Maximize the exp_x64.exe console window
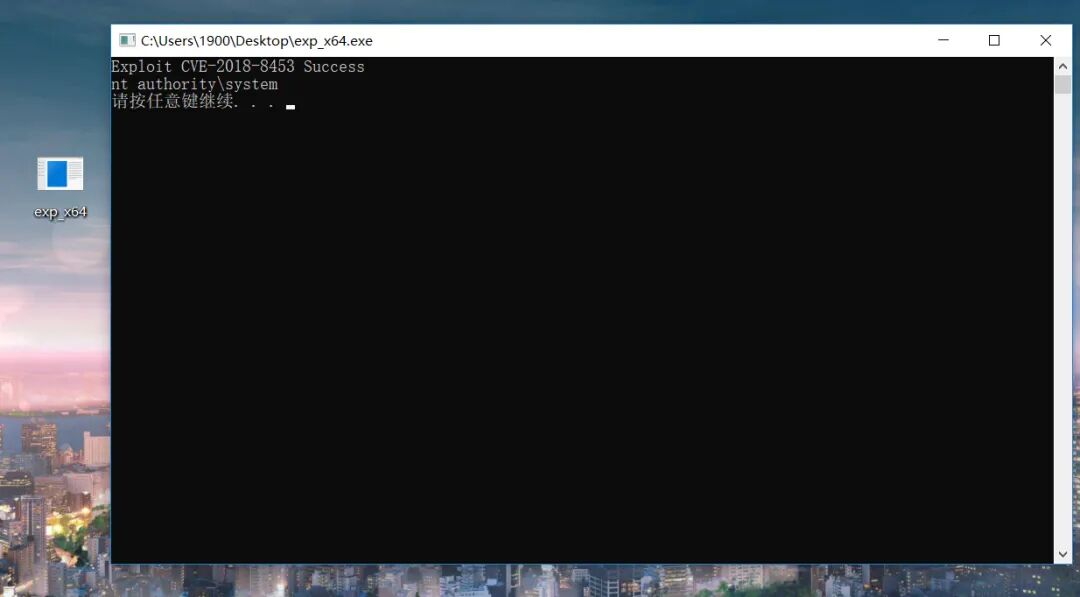 994,41
